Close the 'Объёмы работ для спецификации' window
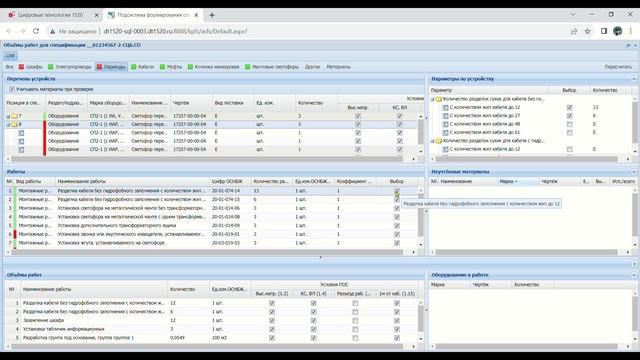This screenshot has height=360, width=640. tap(635, 45)
